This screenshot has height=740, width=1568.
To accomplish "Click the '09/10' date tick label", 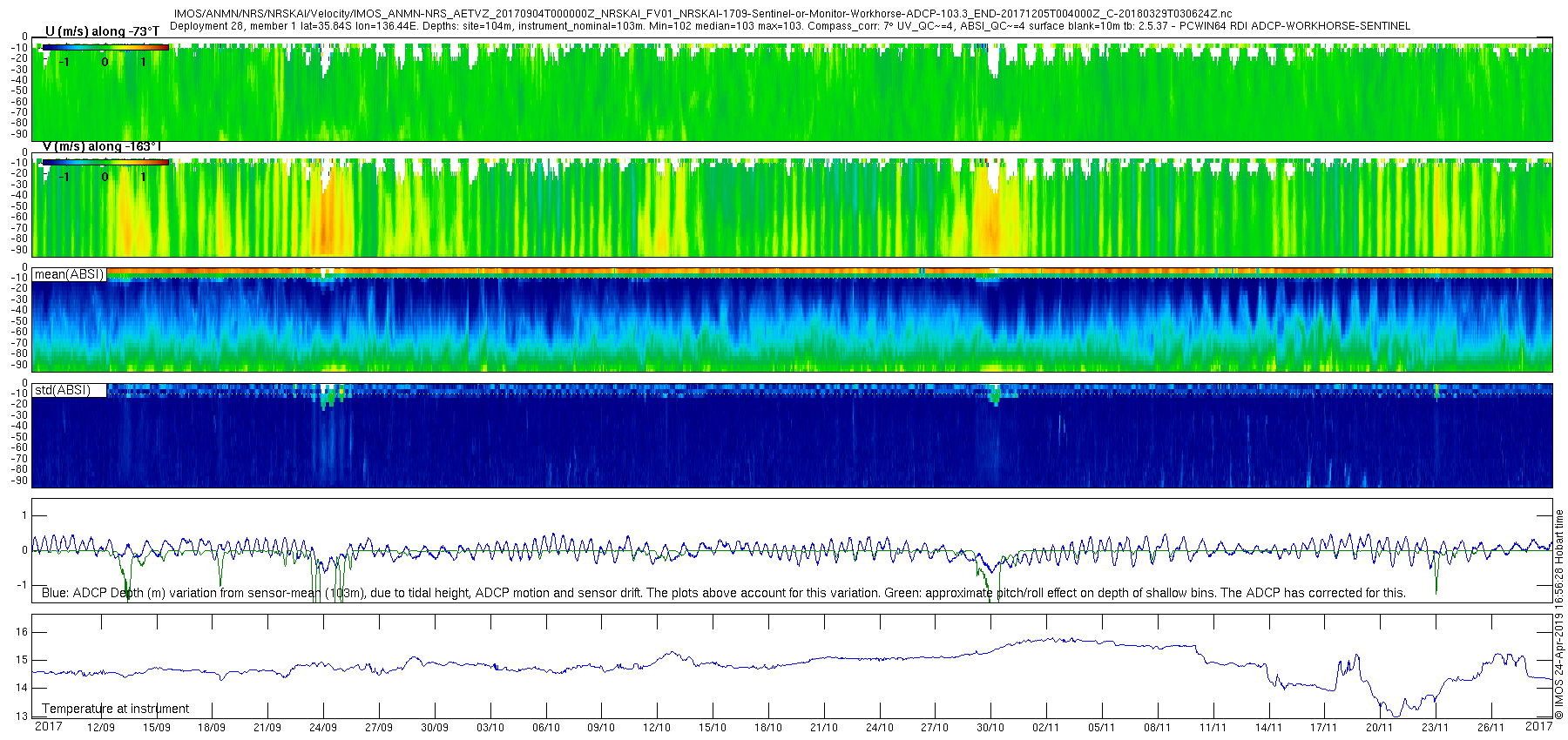I will [x=601, y=728].
